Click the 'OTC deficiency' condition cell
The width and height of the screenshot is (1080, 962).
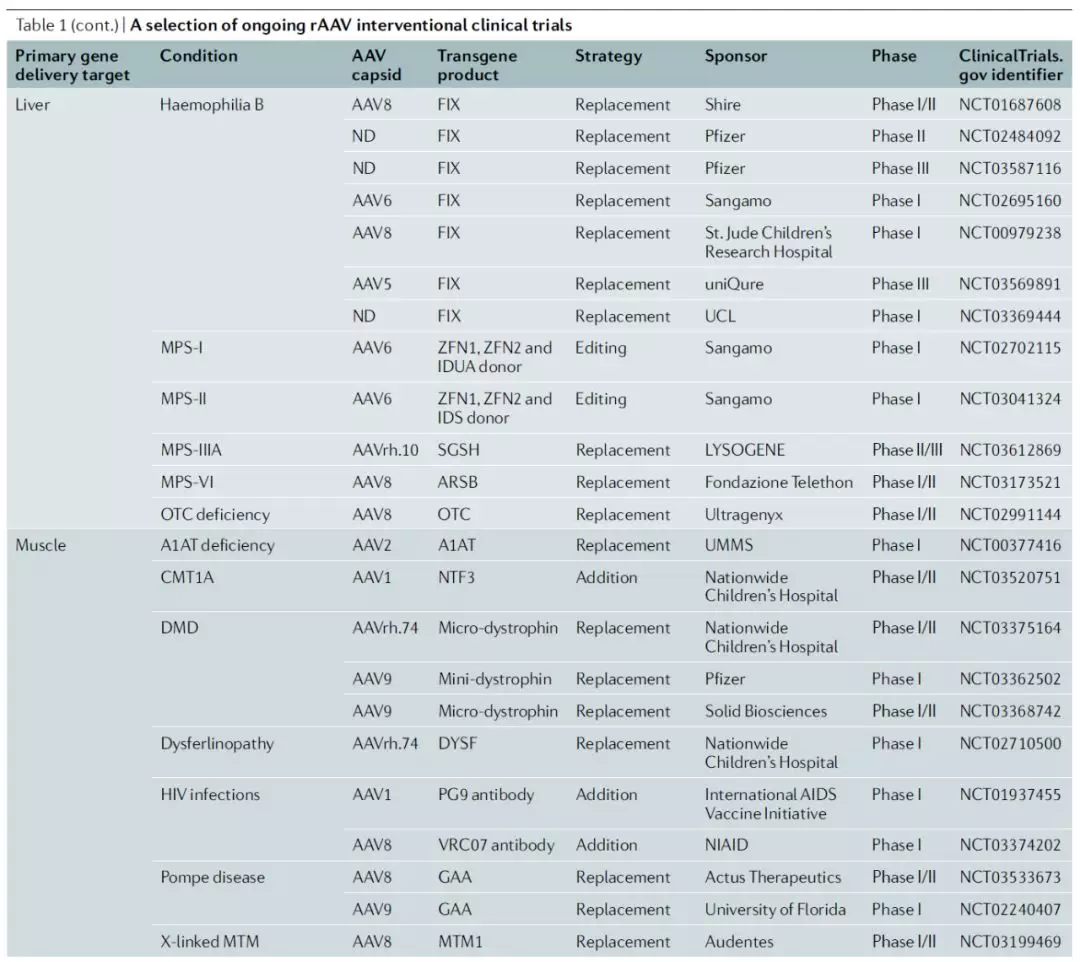[215, 514]
